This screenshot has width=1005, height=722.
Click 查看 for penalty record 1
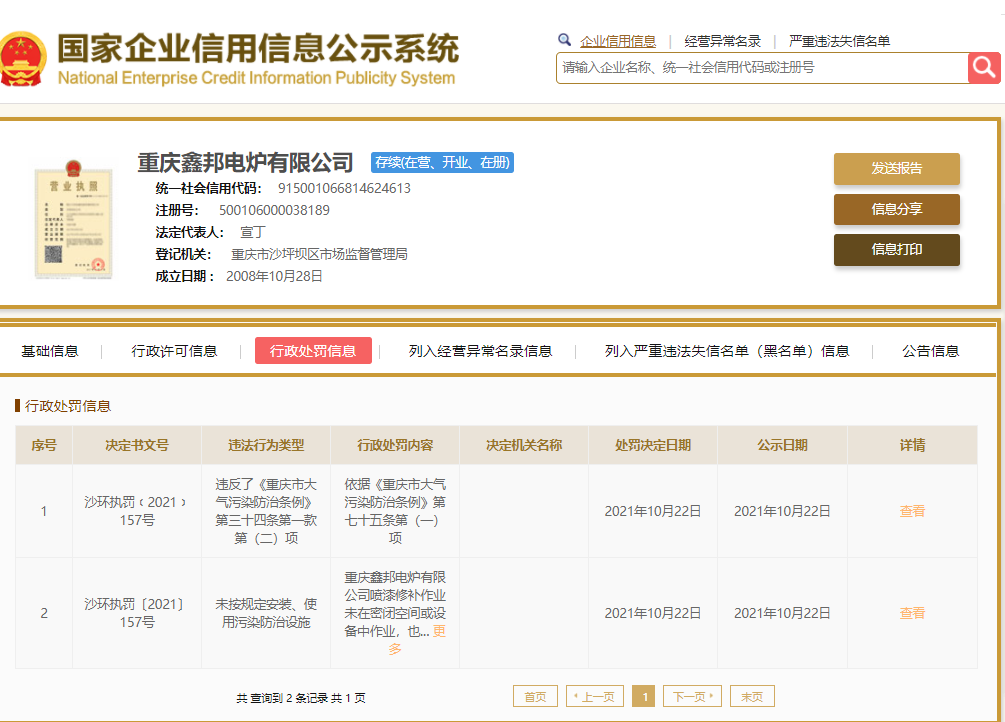[912, 511]
